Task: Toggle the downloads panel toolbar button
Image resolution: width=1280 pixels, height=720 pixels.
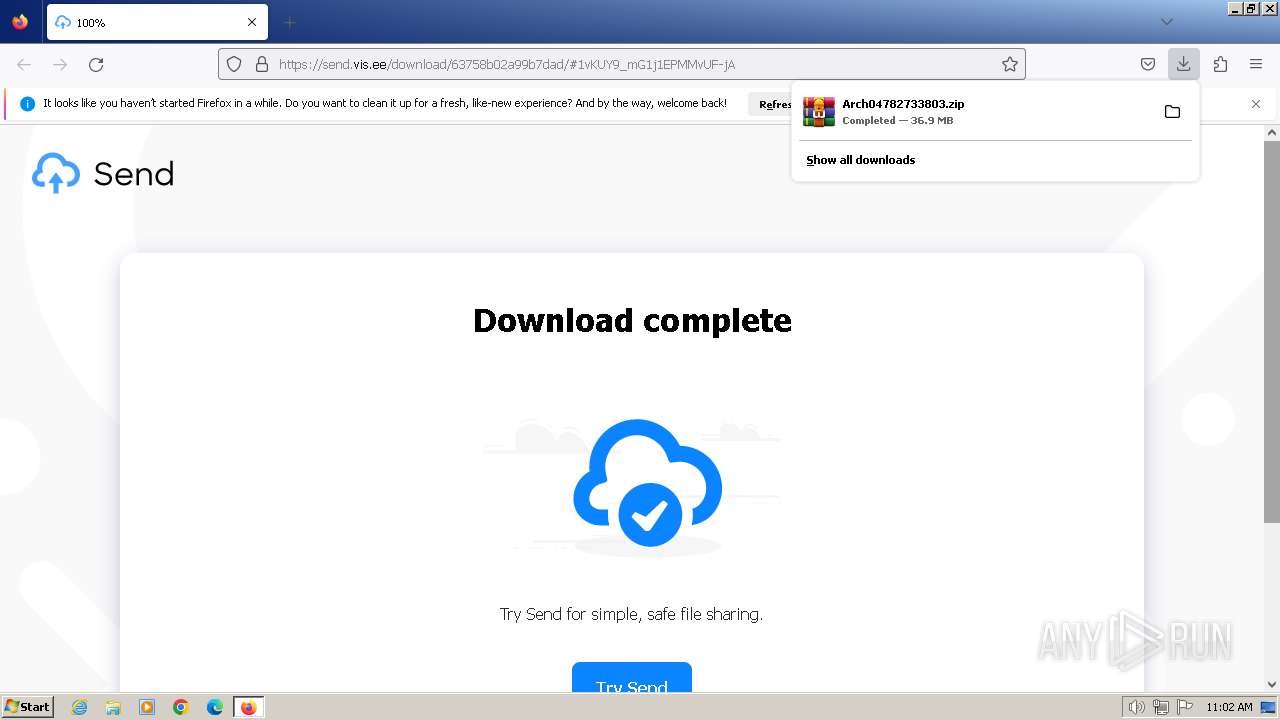Action: (1183, 64)
